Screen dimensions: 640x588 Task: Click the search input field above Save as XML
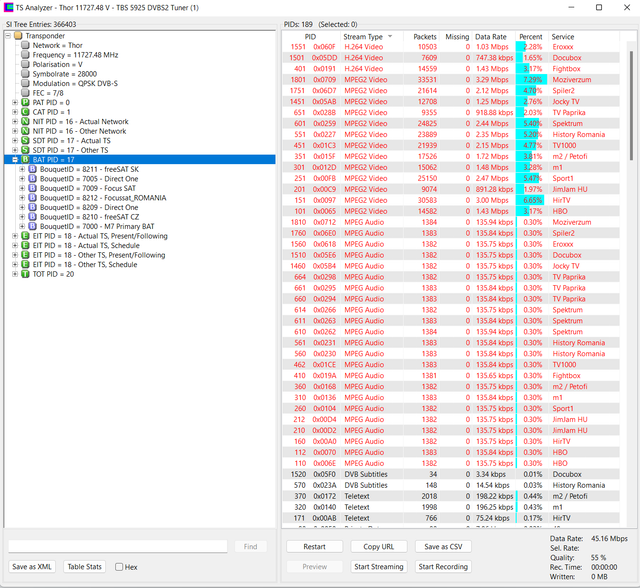click(x=118, y=546)
